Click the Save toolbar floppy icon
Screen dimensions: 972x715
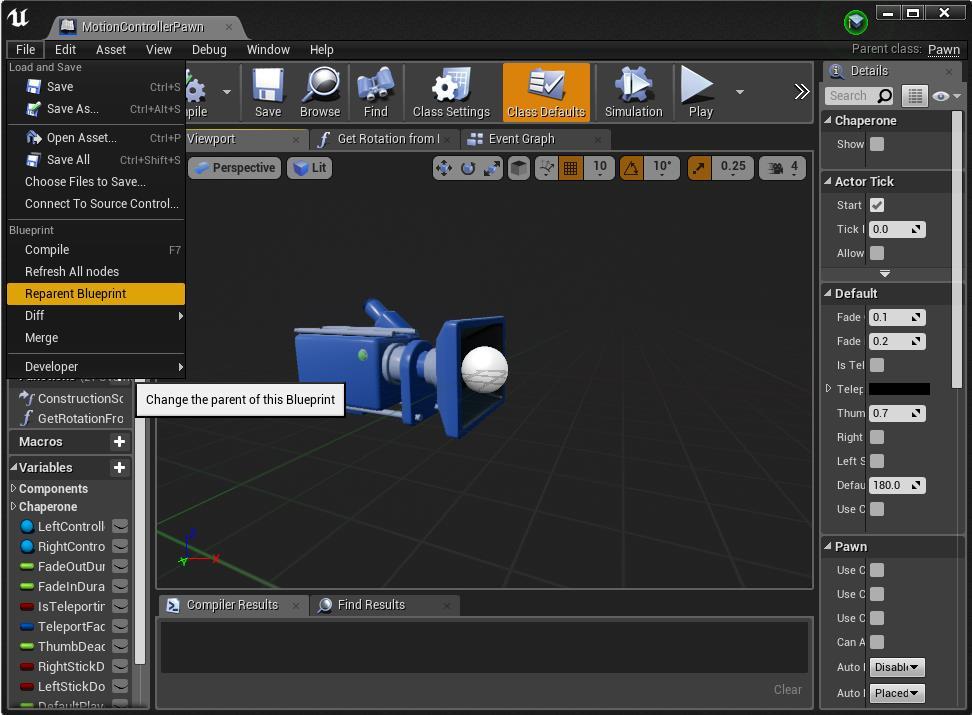click(x=268, y=86)
